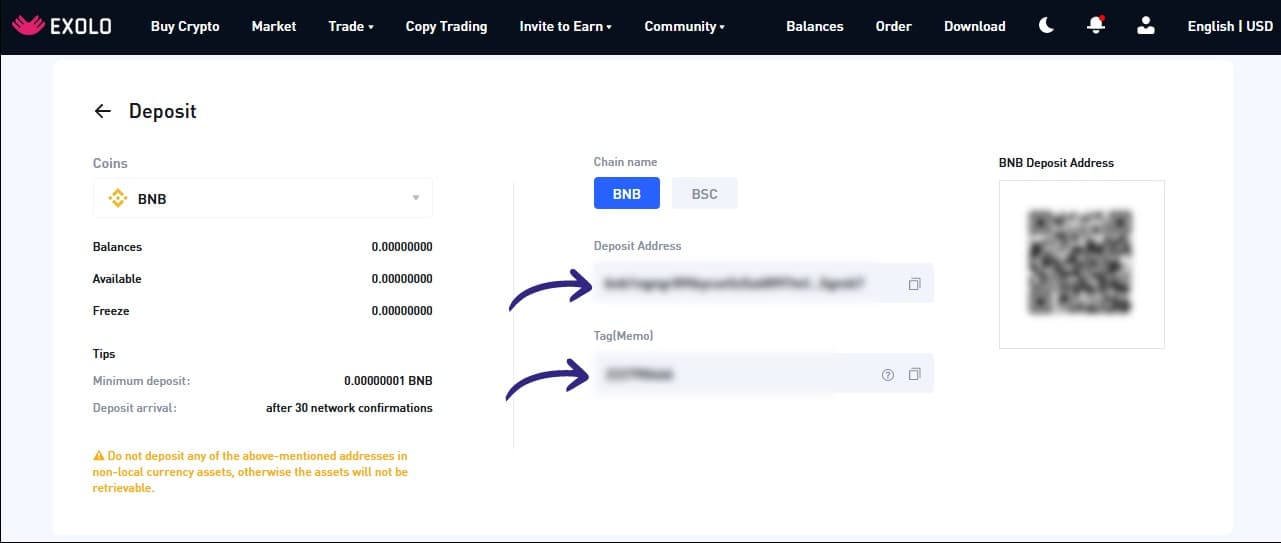The image size is (1281, 543).
Task: Copy the deposit address
Action: (x=914, y=284)
